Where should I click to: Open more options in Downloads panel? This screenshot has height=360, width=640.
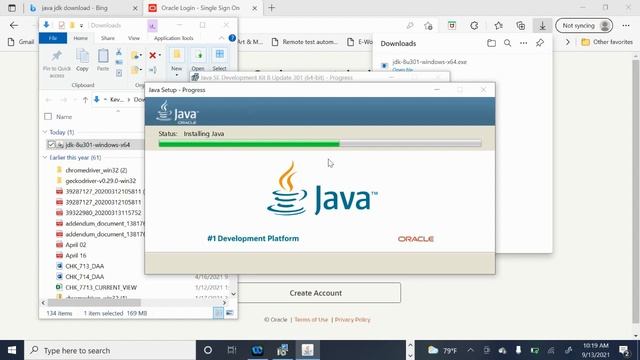click(523, 43)
